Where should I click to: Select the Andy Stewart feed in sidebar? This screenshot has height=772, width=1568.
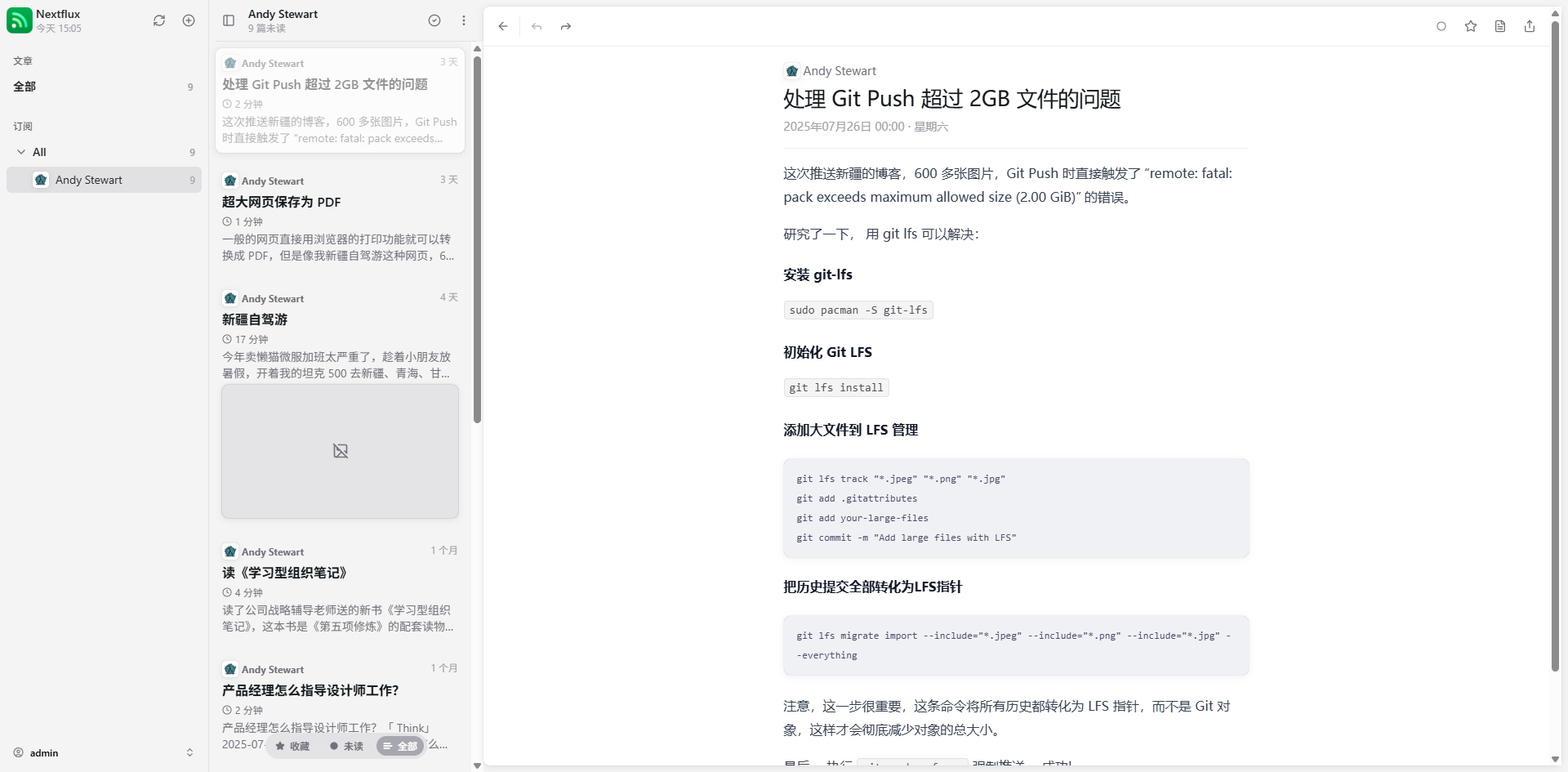[104, 180]
